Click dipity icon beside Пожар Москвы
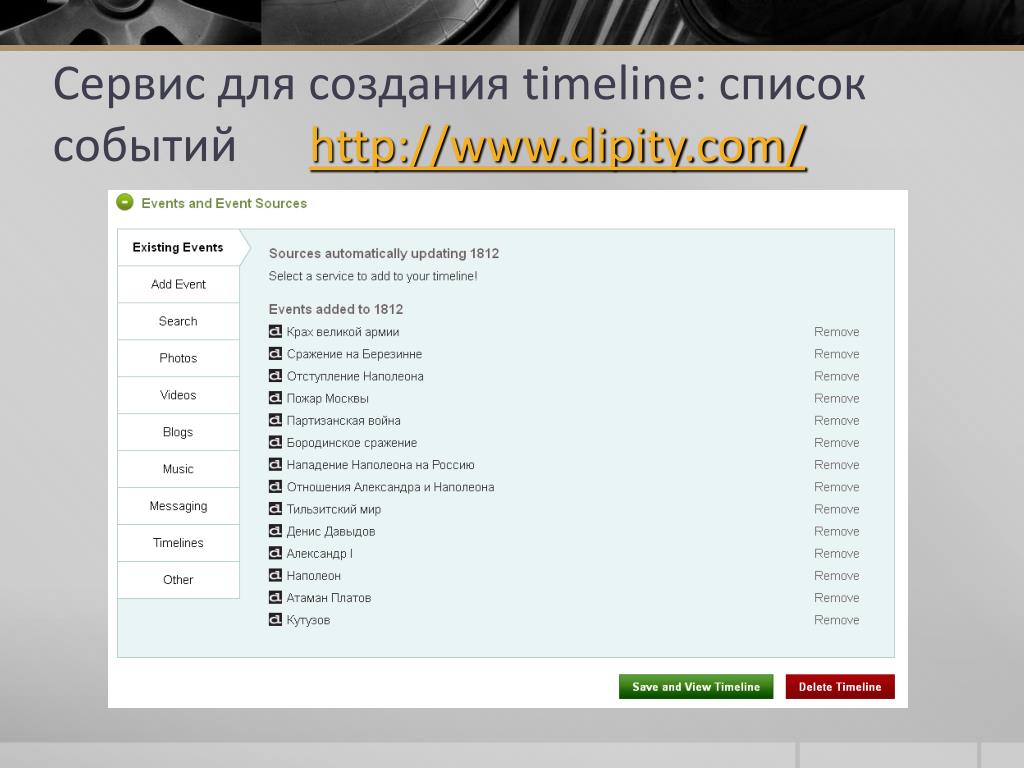 coord(276,398)
